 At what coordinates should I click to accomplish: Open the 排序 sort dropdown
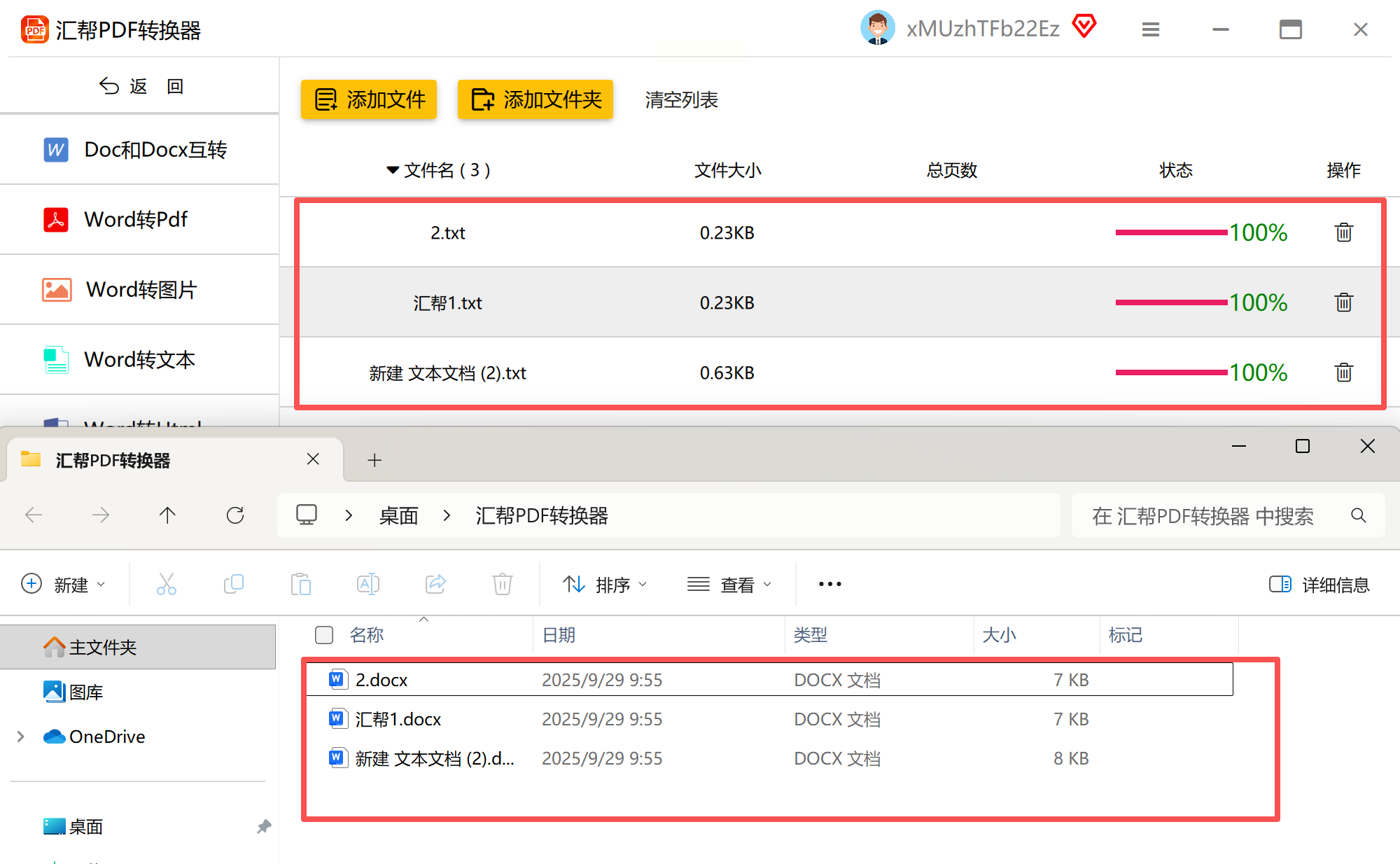tap(605, 584)
